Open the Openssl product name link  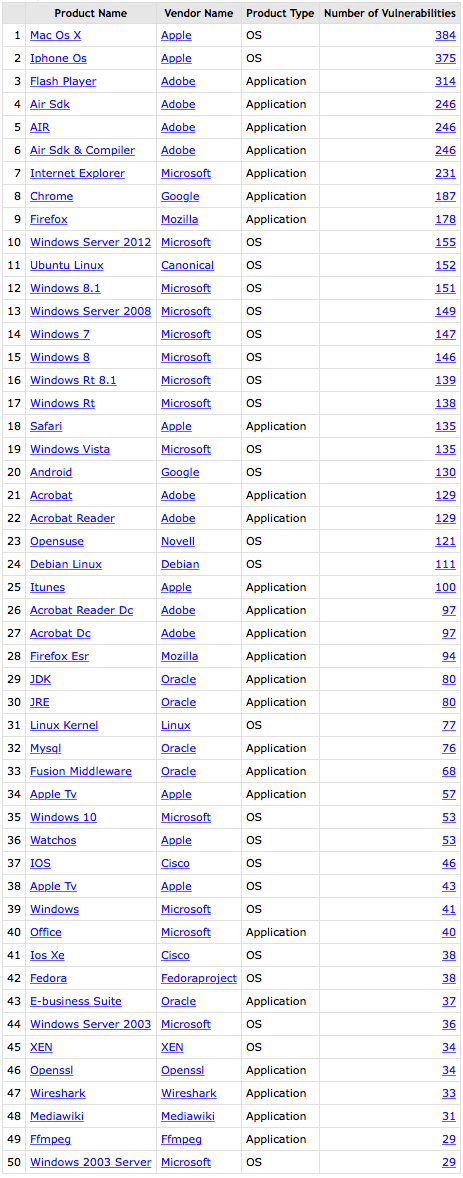pyautogui.click(x=51, y=1070)
